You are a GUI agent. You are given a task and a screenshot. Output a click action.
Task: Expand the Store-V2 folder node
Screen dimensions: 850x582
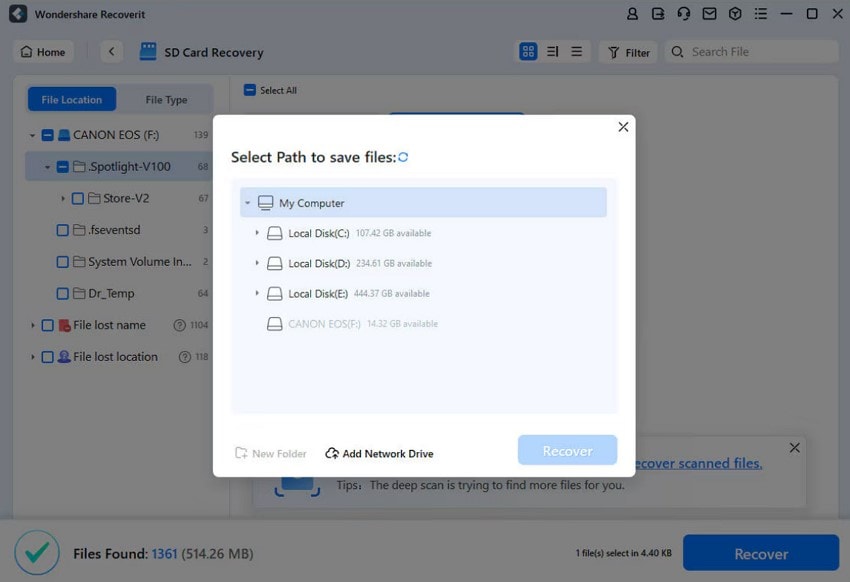tap(63, 198)
